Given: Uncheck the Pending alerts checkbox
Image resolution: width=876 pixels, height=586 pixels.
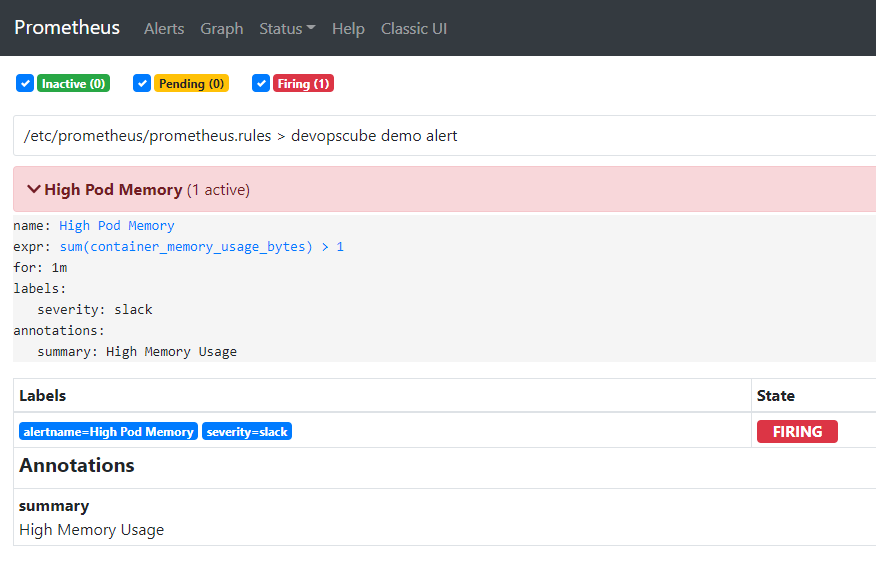Looking at the screenshot, I should click(142, 83).
